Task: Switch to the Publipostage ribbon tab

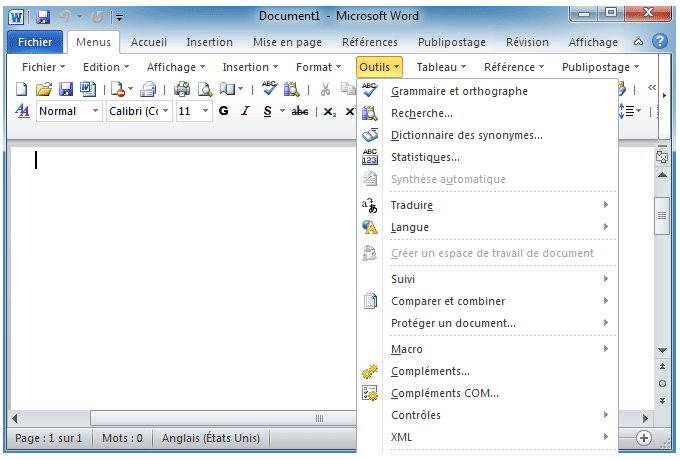Action: coord(451,42)
